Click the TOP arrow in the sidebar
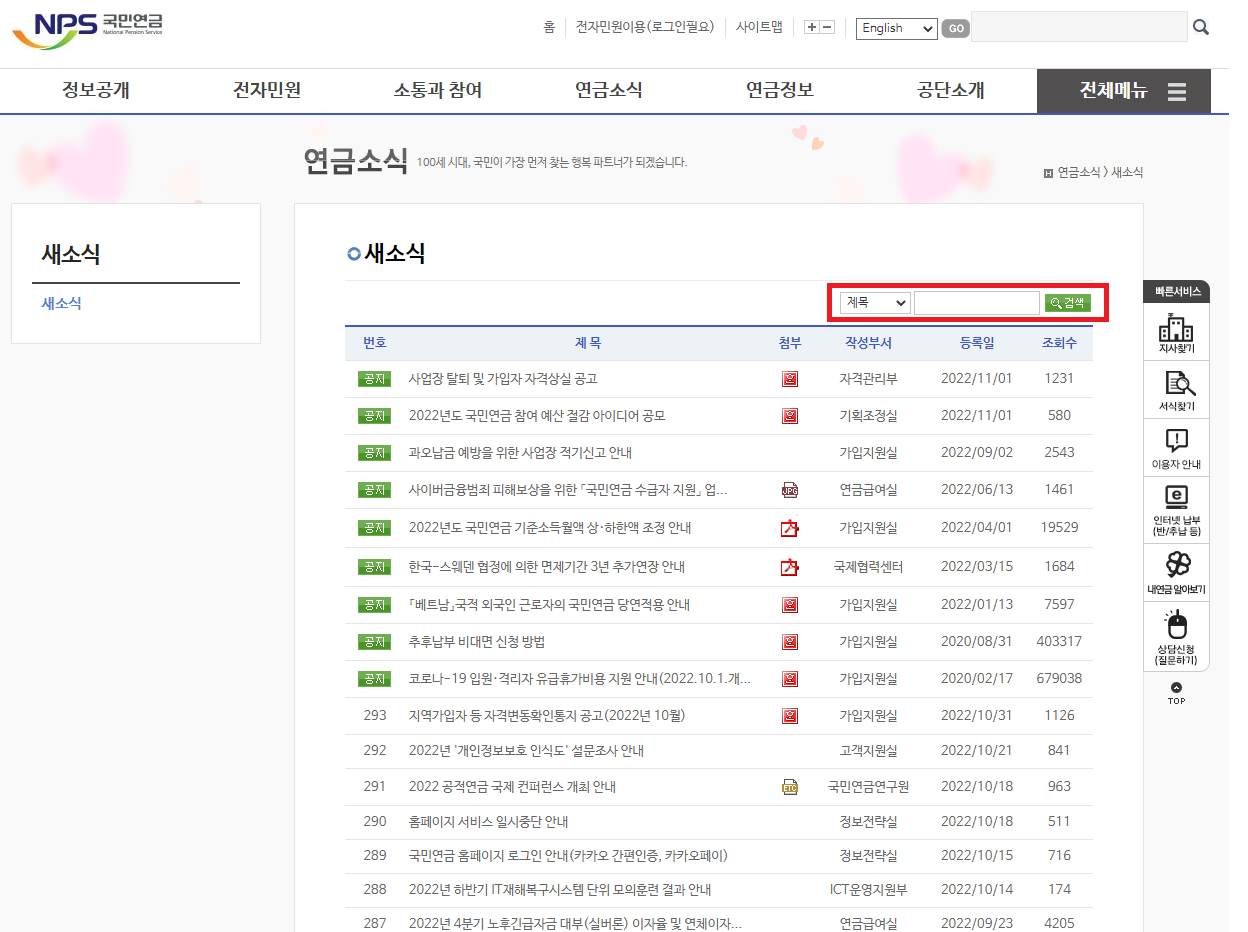This screenshot has width=1248, height=932. click(1176, 690)
